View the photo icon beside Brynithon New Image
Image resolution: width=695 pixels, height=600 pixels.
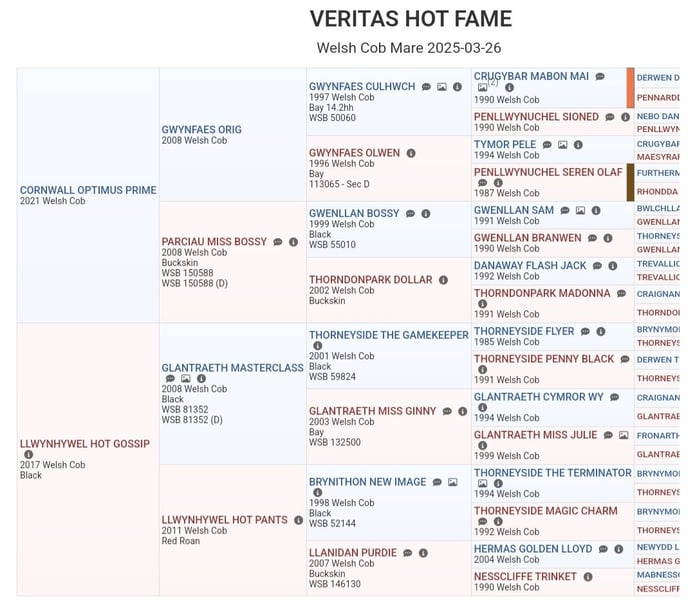[453, 482]
